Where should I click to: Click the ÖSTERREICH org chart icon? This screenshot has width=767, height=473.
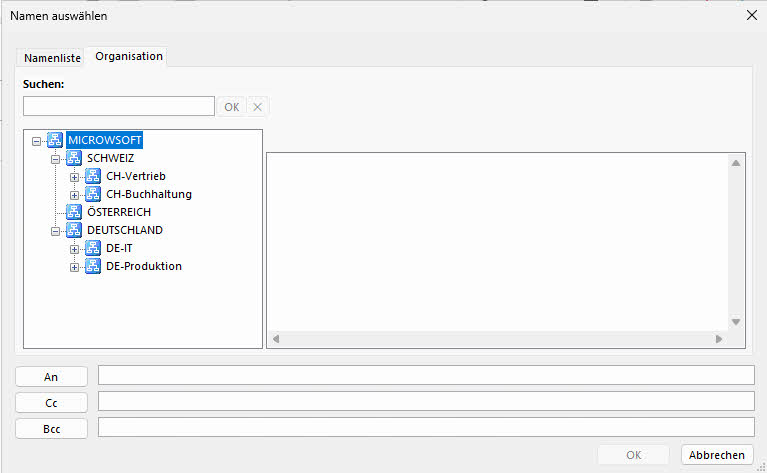[74, 212]
